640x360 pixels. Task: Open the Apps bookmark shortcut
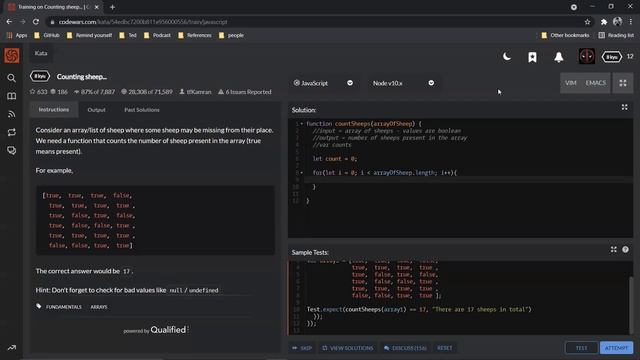pos(17,35)
